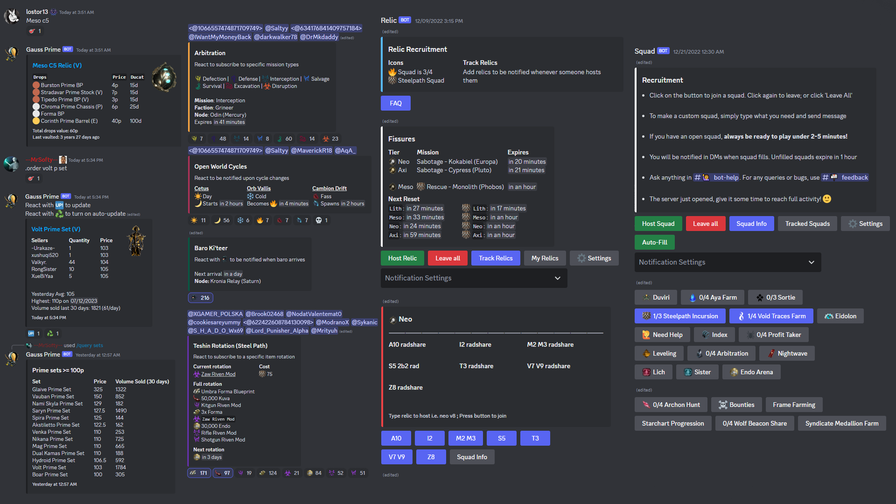Click reaction under lostor13's 'Meso c5' message
Viewport: 896px width, 504px height.
[35, 31]
